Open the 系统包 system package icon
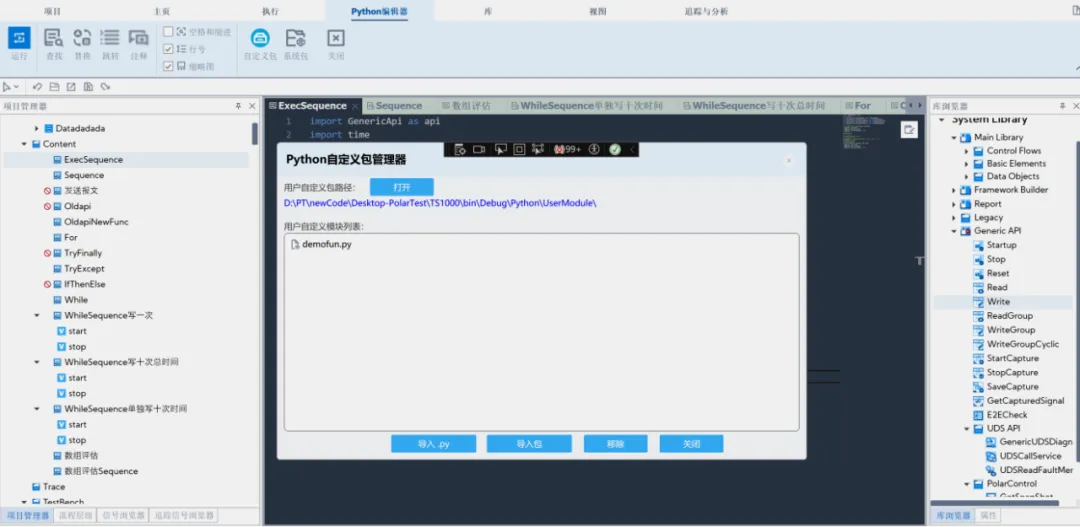This screenshot has height=527, width=1080. click(295, 38)
